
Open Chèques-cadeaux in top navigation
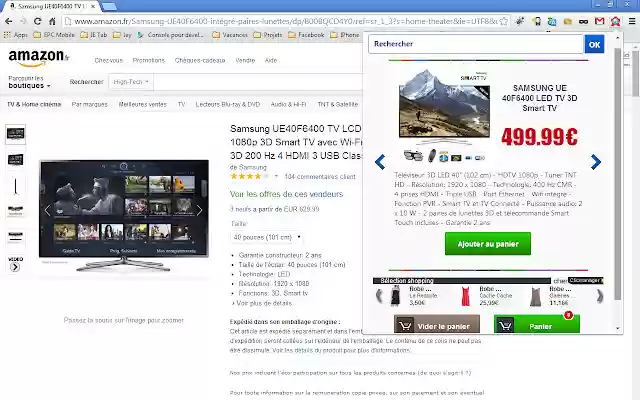(200, 60)
